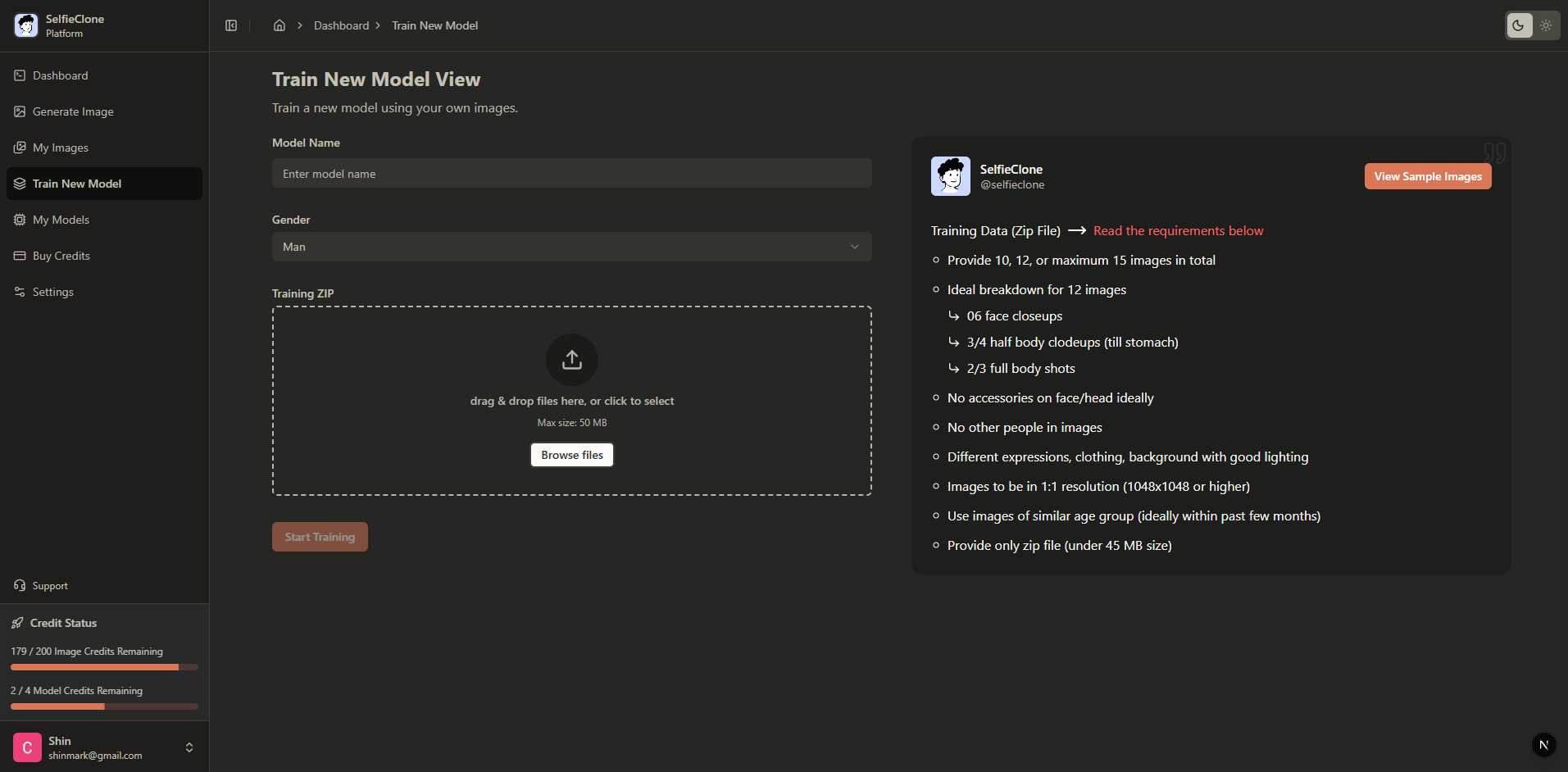Click the round N badge at the bottom right

[1543, 745]
